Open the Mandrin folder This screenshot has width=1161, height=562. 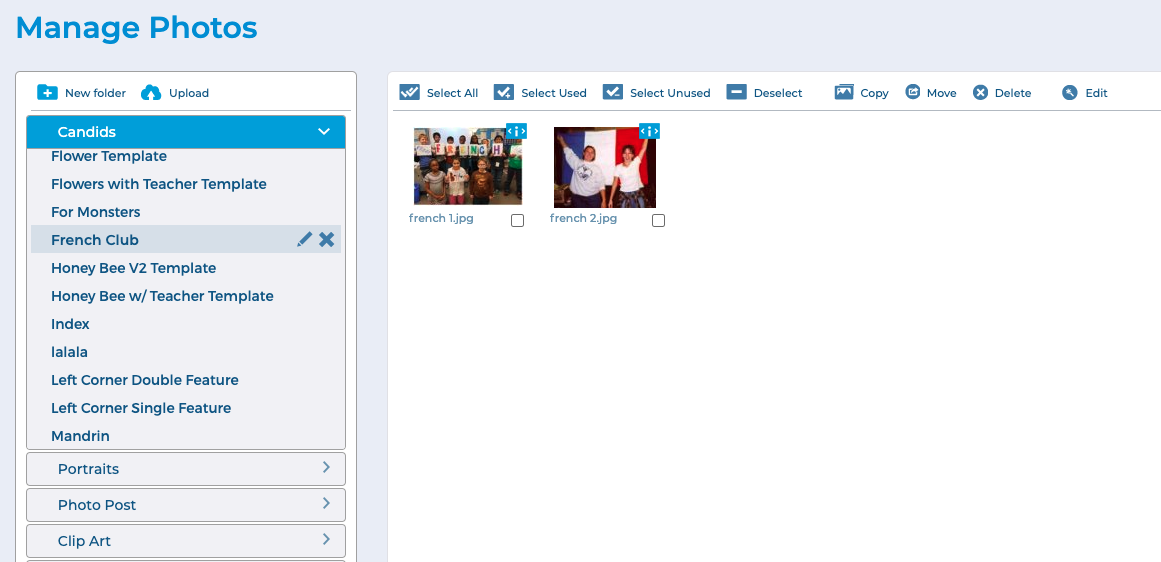tap(80, 436)
